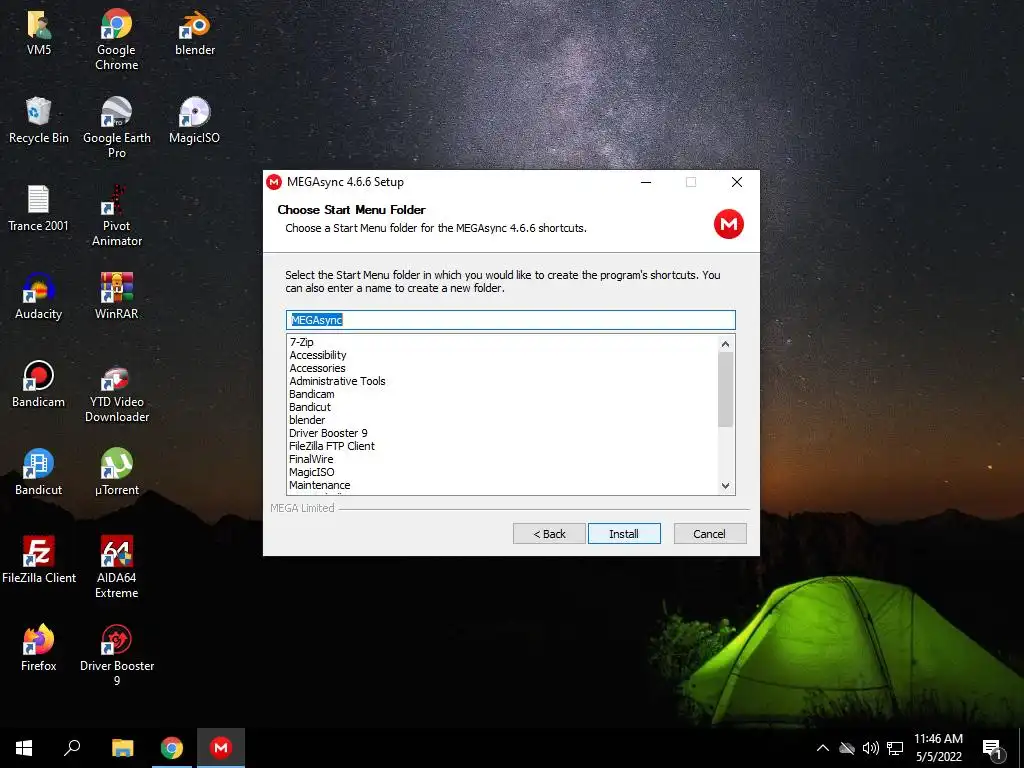Image resolution: width=1024 pixels, height=768 pixels.
Task: Select the Audacity desktop shortcut
Action: point(39,296)
